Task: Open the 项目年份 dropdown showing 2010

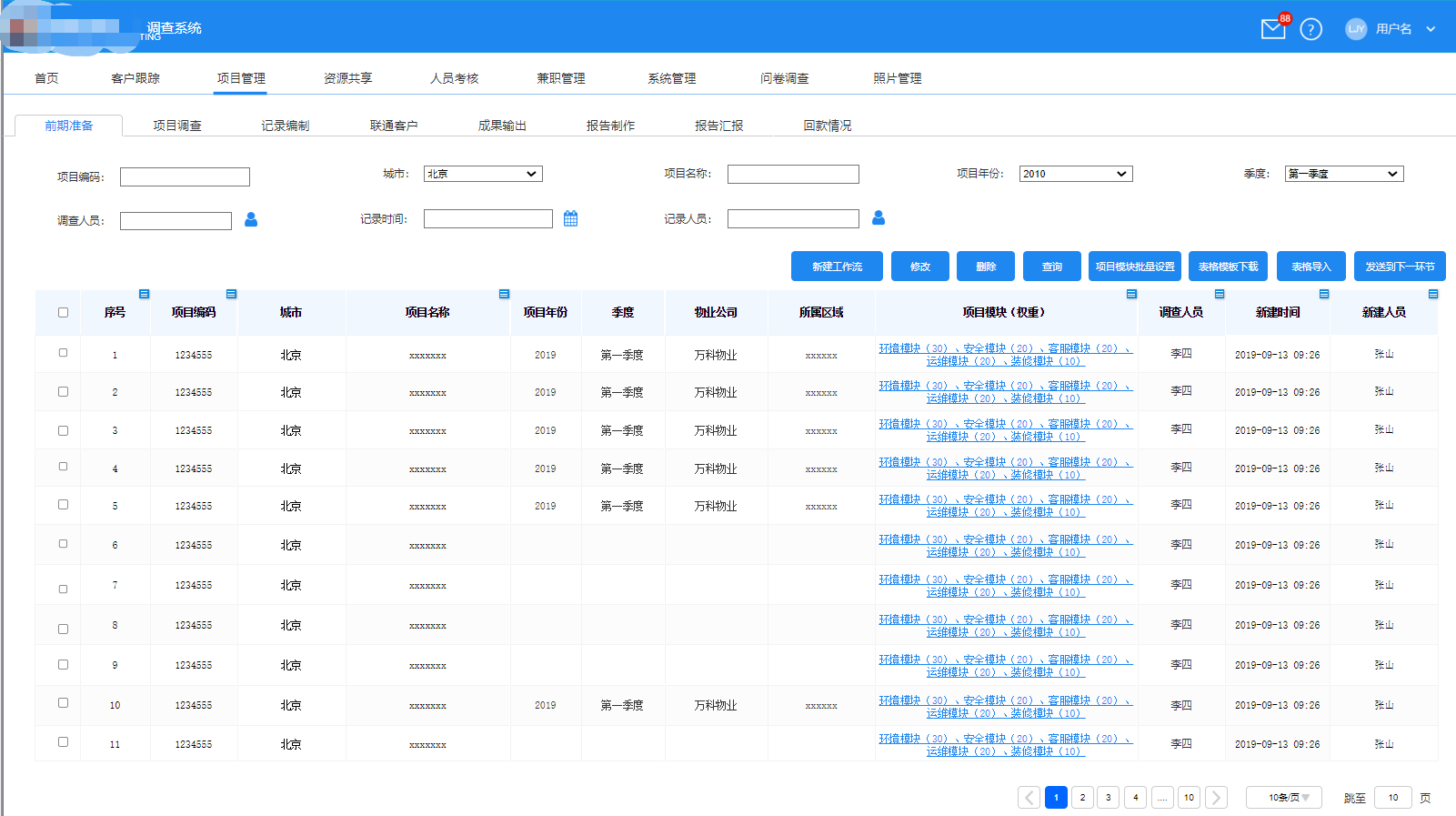Action: click(x=1076, y=174)
